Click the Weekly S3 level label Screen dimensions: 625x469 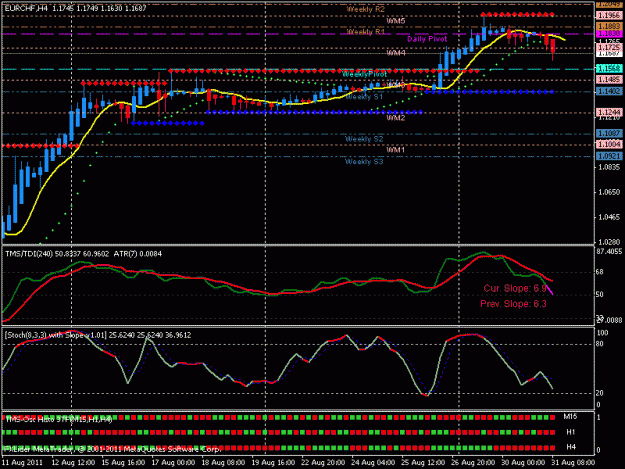coord(364,162)
